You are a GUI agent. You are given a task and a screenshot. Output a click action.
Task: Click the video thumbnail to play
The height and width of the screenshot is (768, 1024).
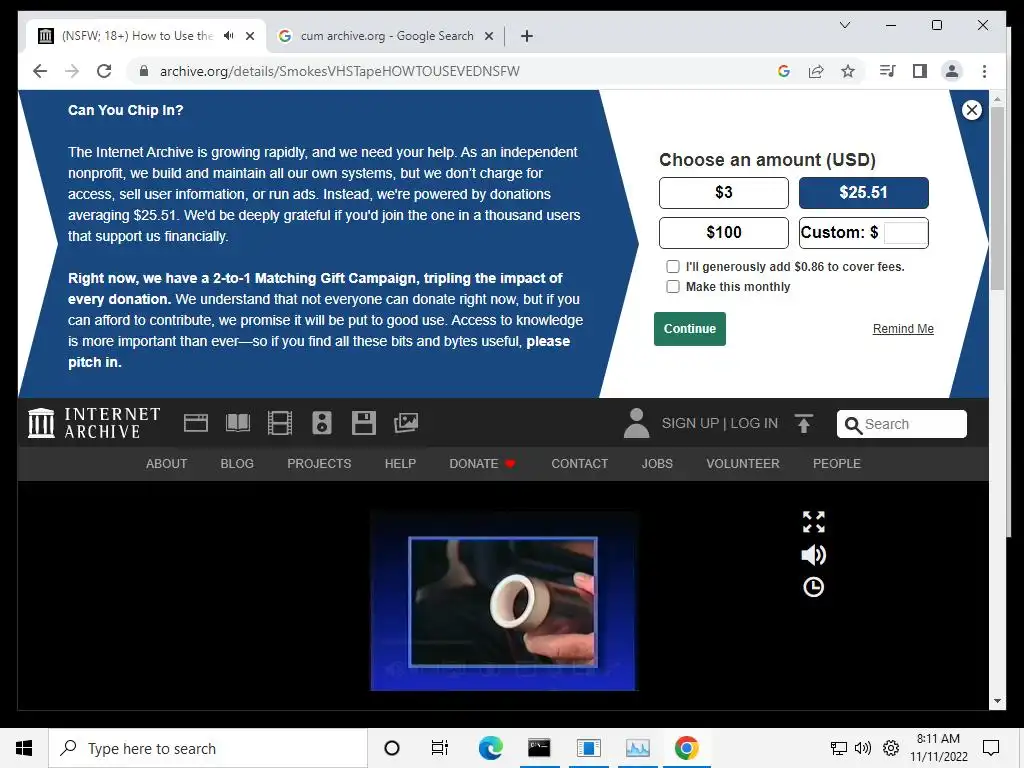(x=503, y=601)
